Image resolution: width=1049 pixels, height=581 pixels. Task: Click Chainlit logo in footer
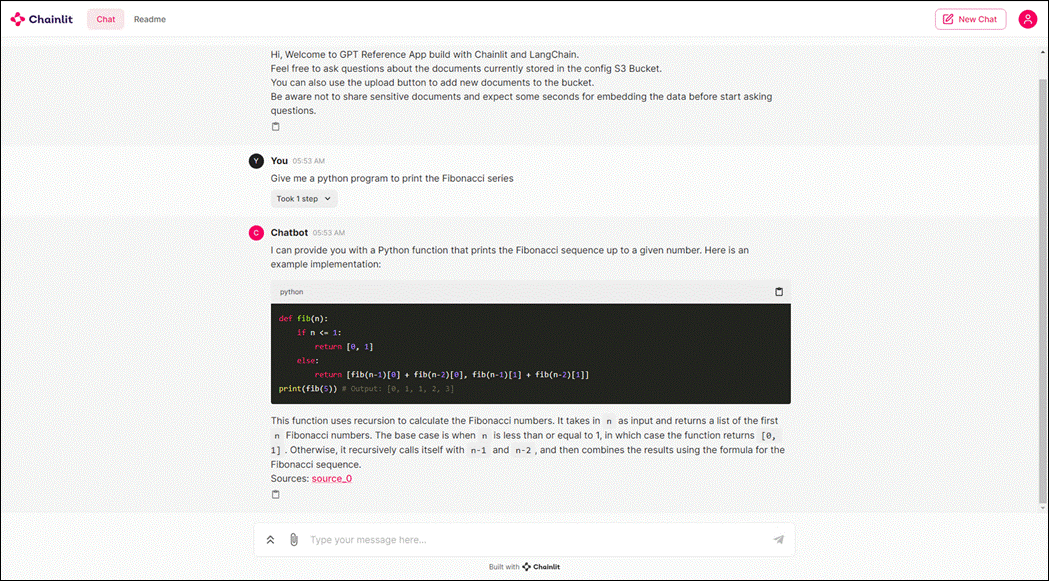541,567
